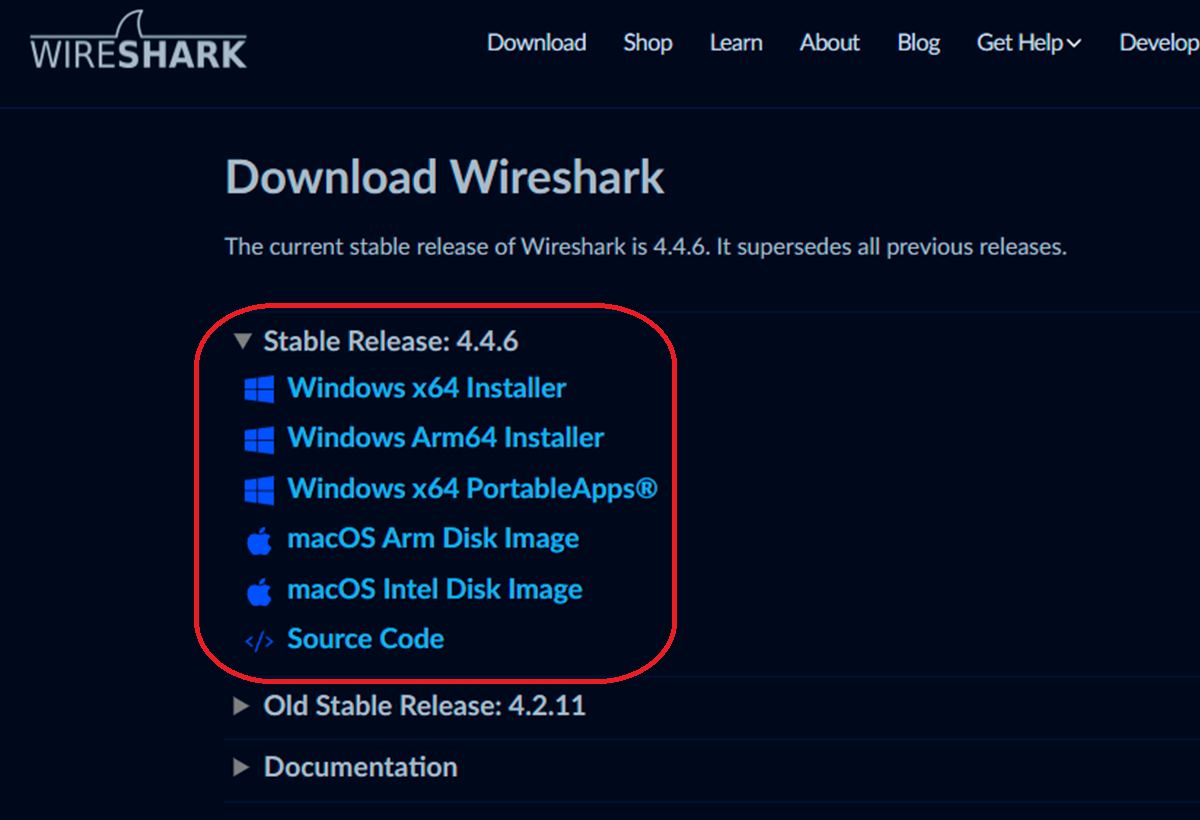Download the Windows x64 Installer
1200x820 pixels.
pos(427,388)
